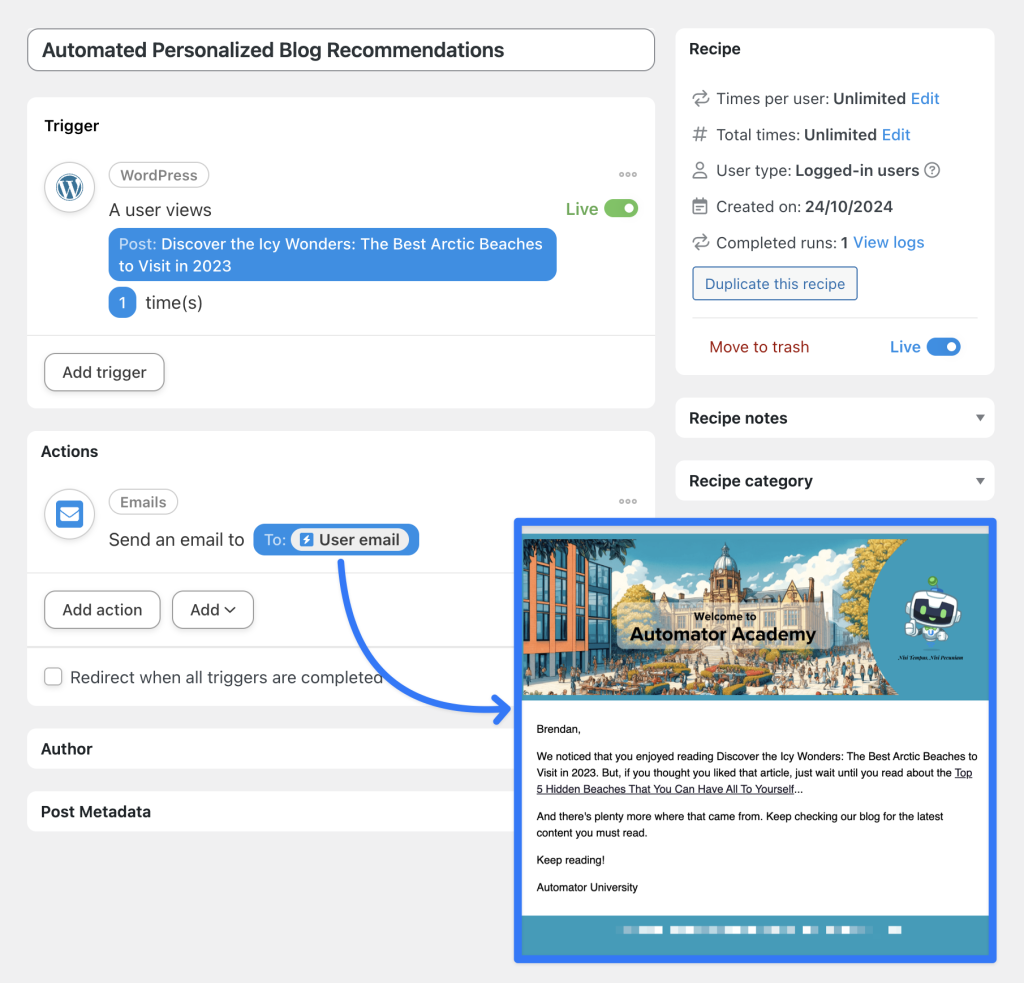This screenshot has width=1024, height=983.
Task: Open the trigger's three-dot options menu
Action: tap(628, 174)
